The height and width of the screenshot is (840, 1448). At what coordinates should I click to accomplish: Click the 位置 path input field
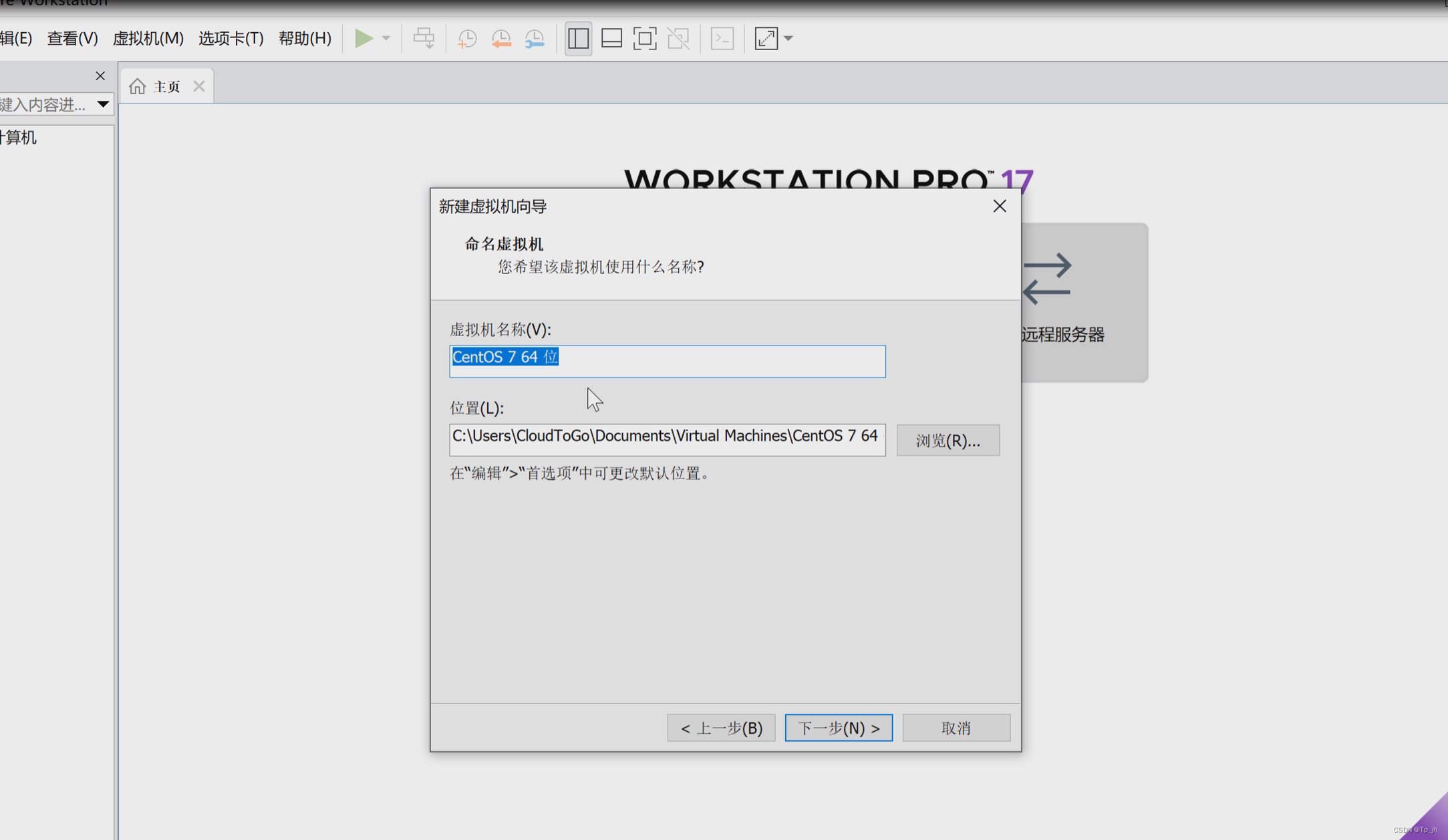click(x=668, y=440)
